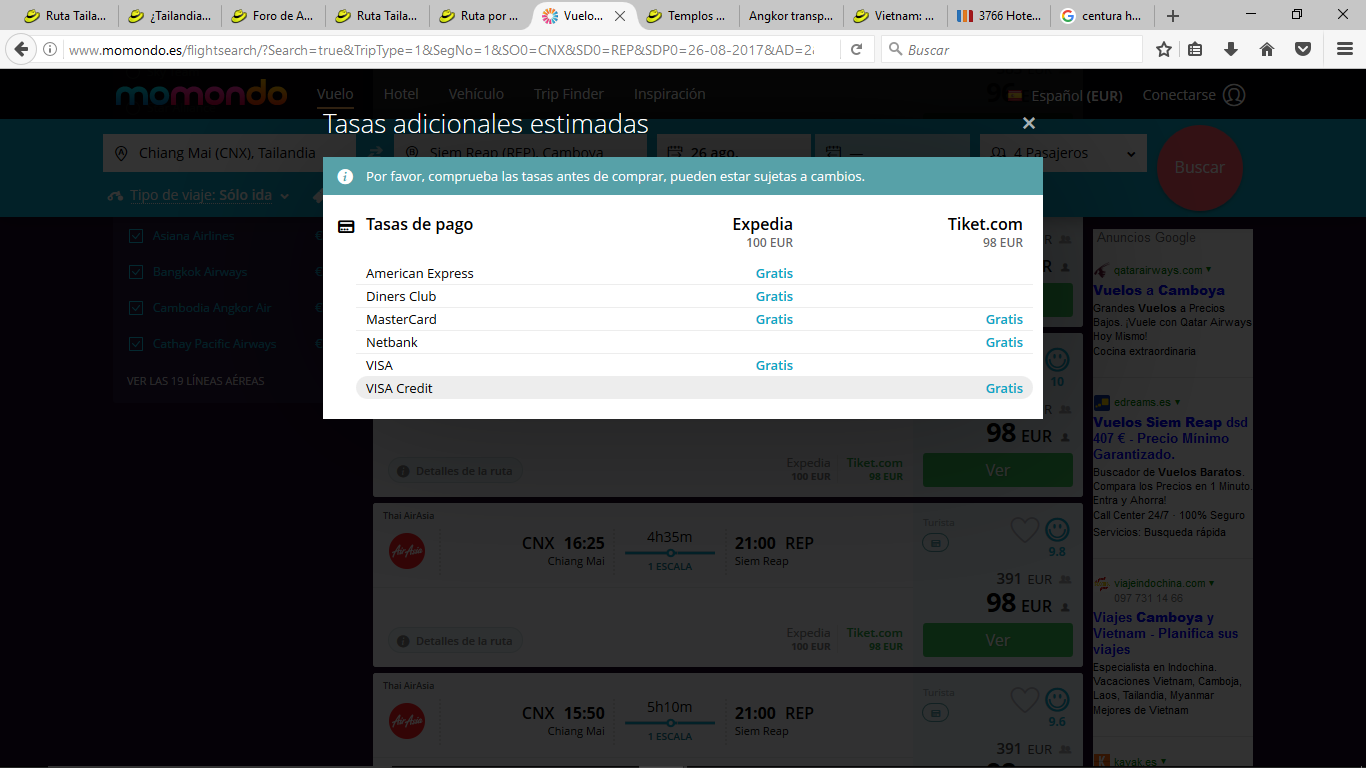
Task: Switch to the Templos browser tab
Action: click(689, 16)
